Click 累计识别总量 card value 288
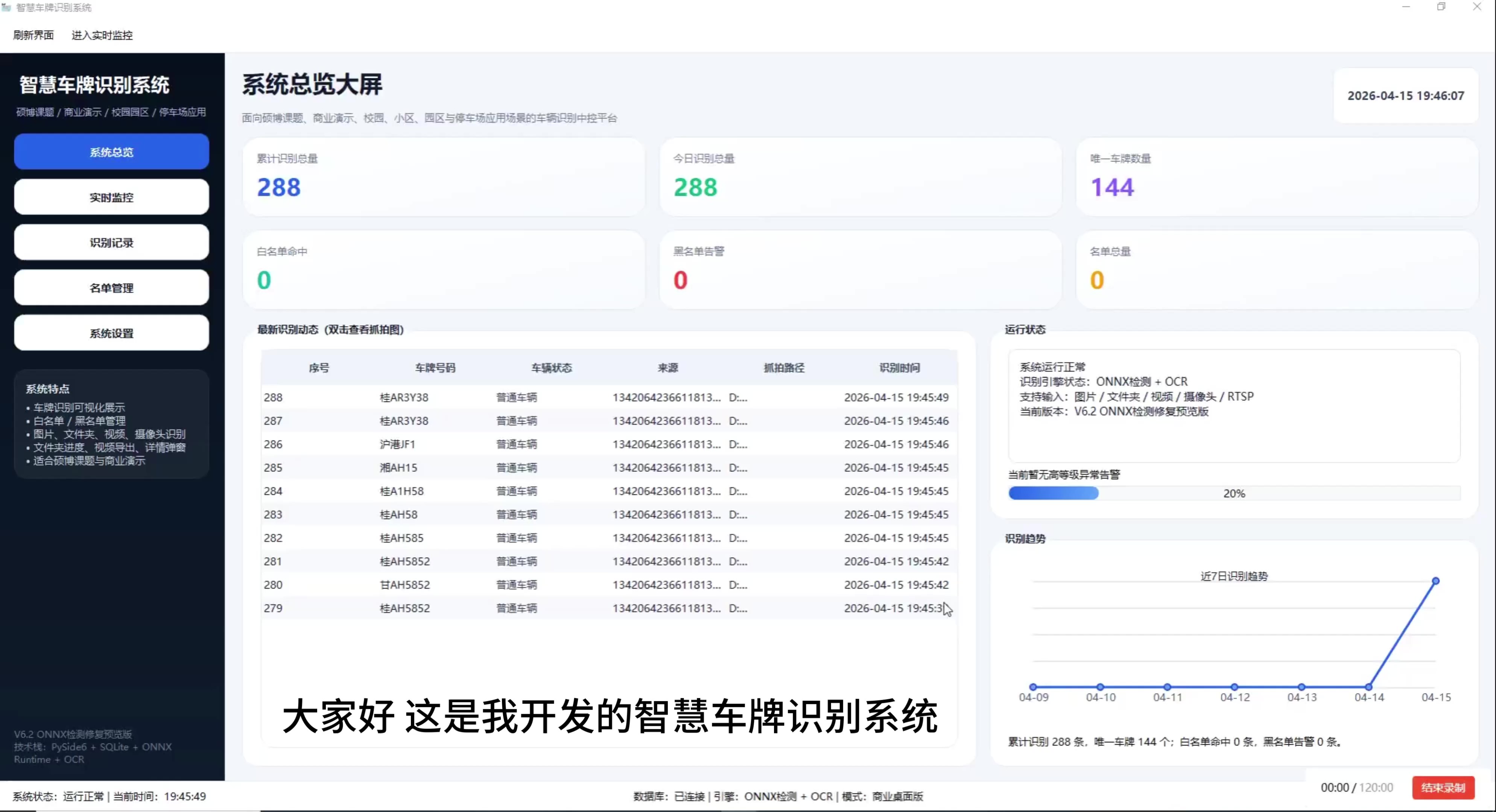Viewport: 1496px width, 812px height. click(x=279, y=187)
